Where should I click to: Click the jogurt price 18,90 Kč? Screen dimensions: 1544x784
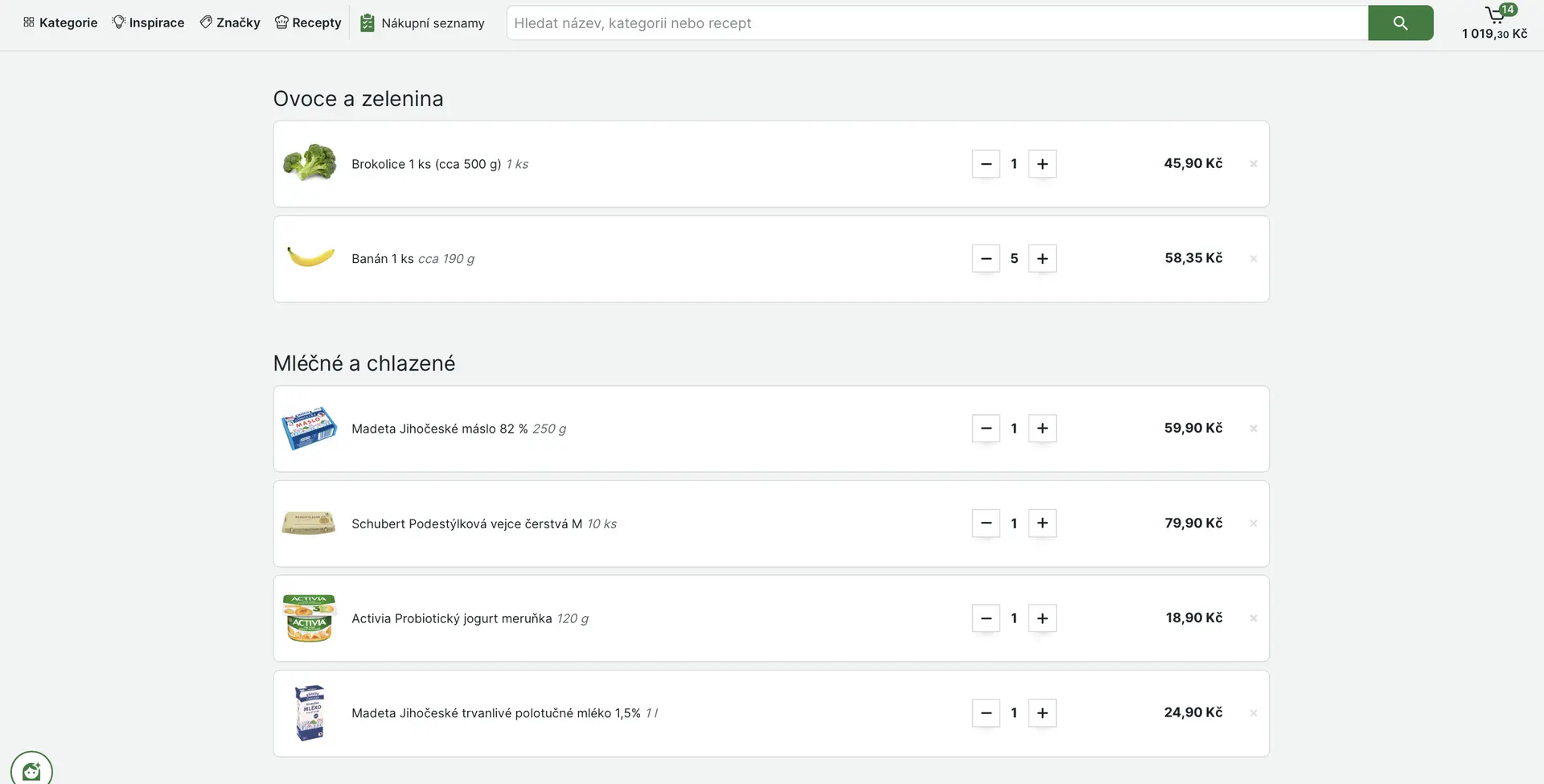click(x=1194, y=618)
